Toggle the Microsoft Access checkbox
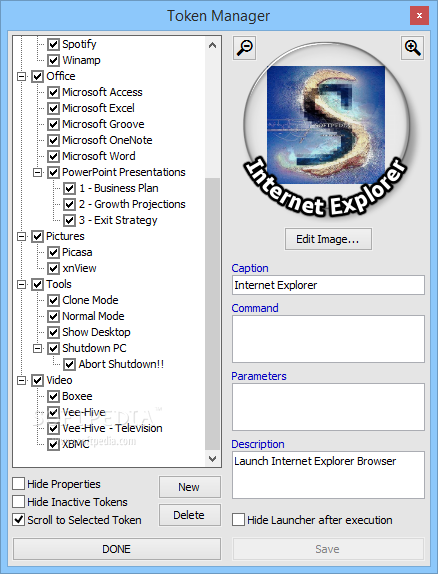This screenshot has height=574, width=438. (x=53, y=92)
